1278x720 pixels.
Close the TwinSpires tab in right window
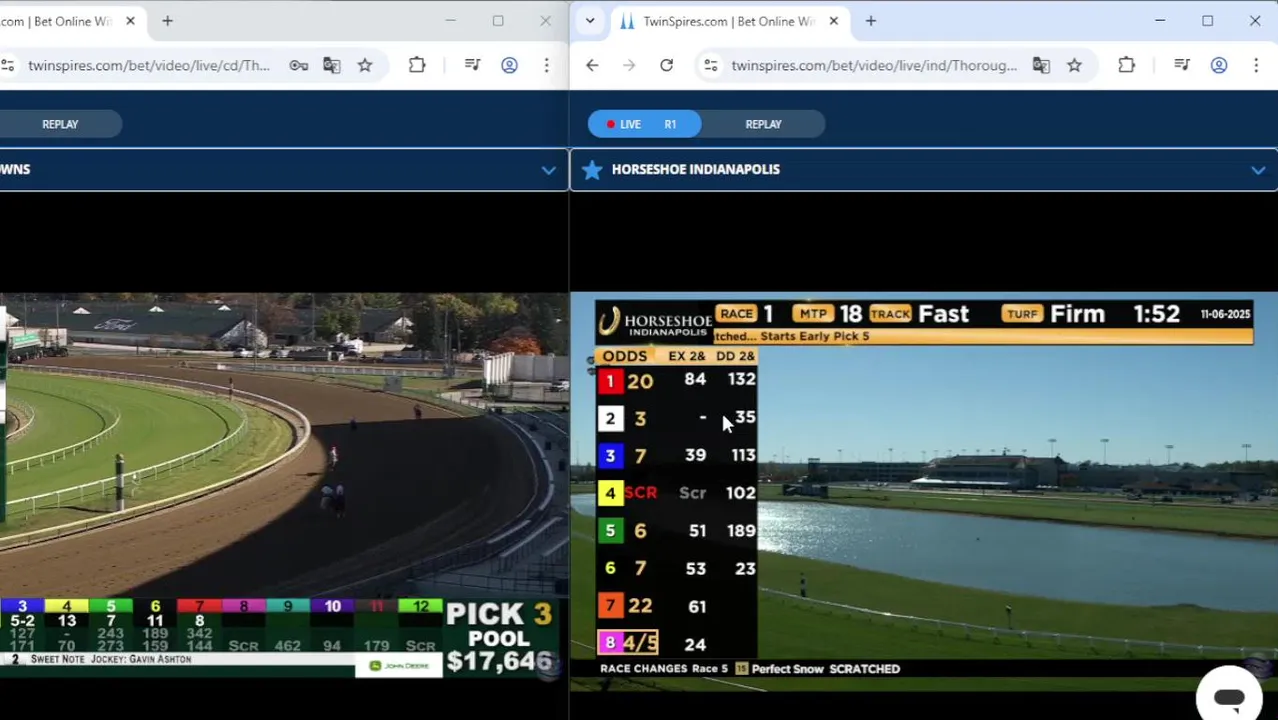coord(833,21)
